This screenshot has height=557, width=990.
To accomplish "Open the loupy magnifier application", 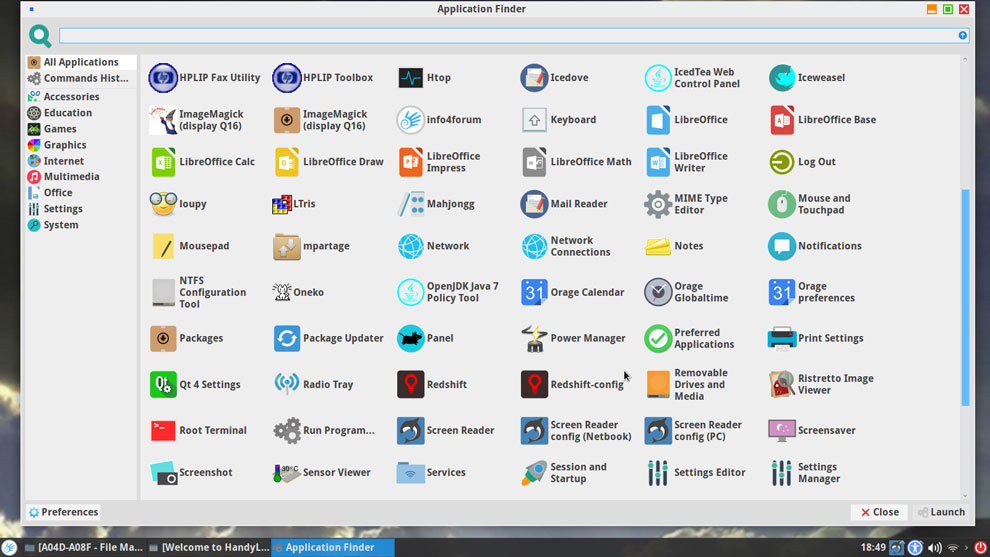I will click(x=163, y=203).
